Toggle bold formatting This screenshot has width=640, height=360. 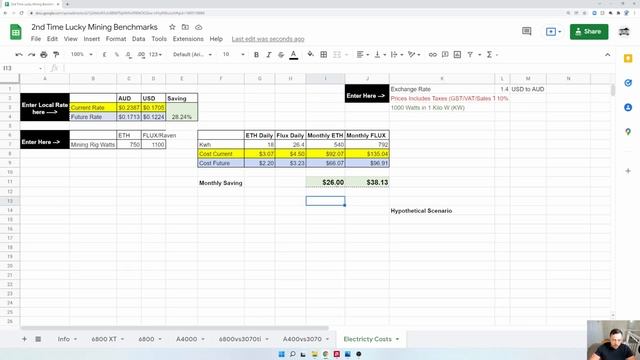click(x=256, y=55)
